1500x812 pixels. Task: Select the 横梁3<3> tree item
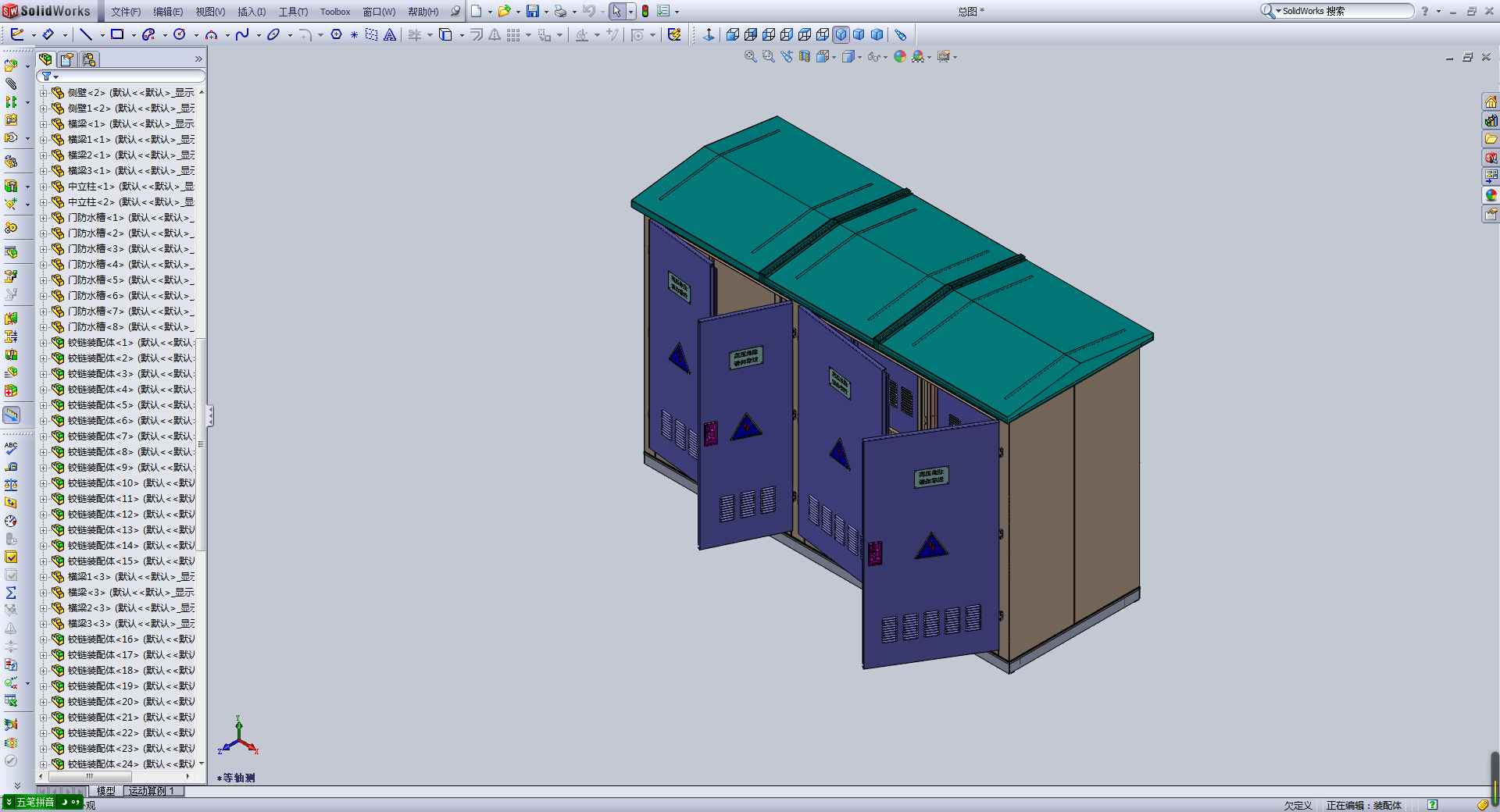123,623
